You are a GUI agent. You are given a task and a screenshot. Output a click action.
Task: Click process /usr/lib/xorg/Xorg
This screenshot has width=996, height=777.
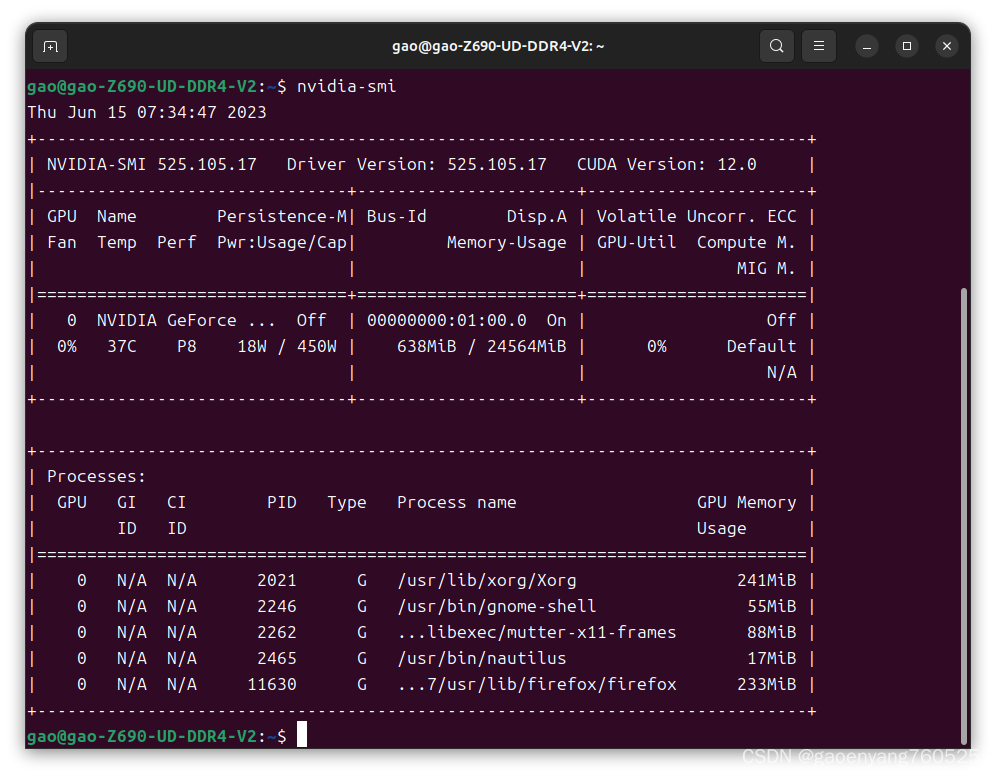pyautogui.click(x=487, y=581)
